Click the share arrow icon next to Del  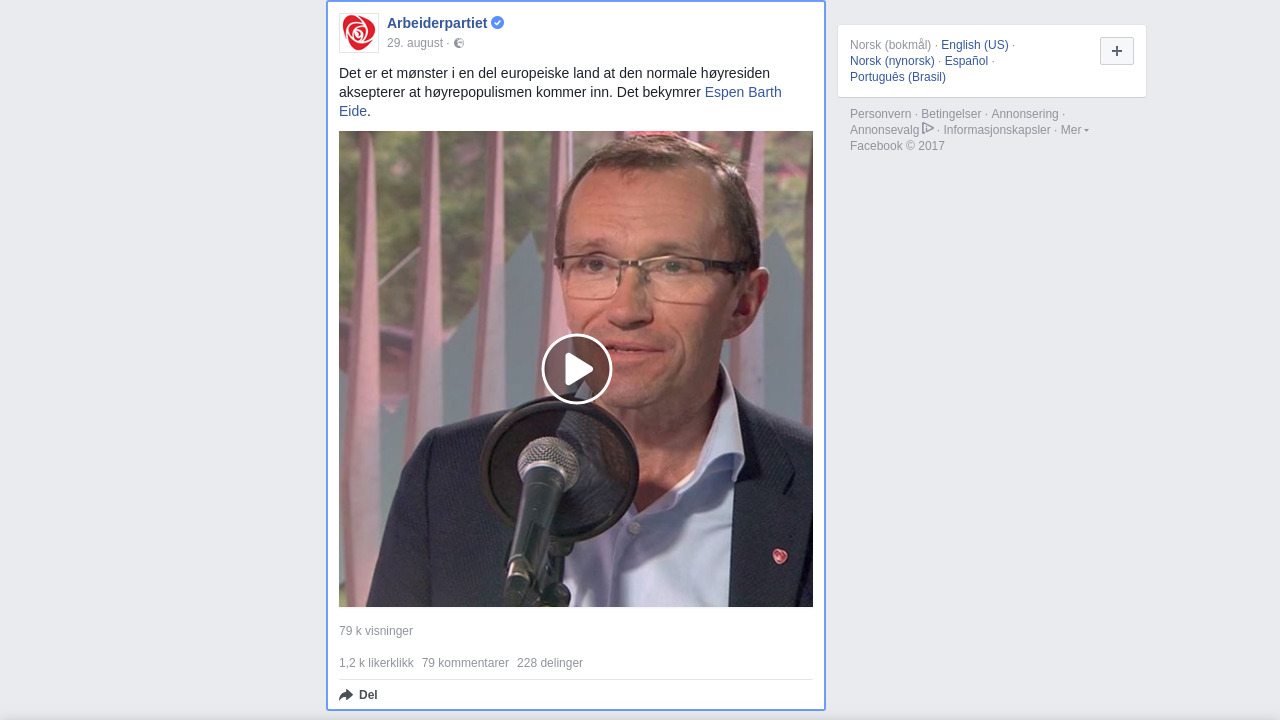pyautogui.click(x=346, y=695)
